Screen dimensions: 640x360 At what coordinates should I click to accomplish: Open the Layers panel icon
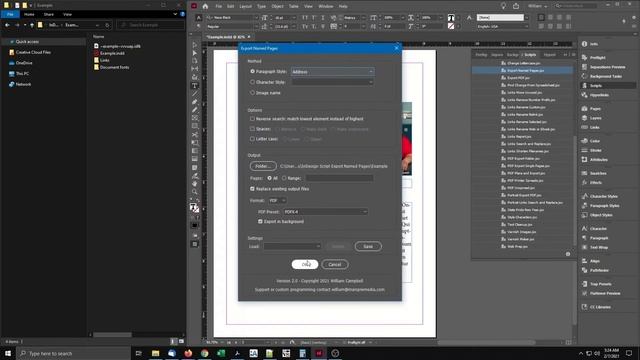point(584,118)
